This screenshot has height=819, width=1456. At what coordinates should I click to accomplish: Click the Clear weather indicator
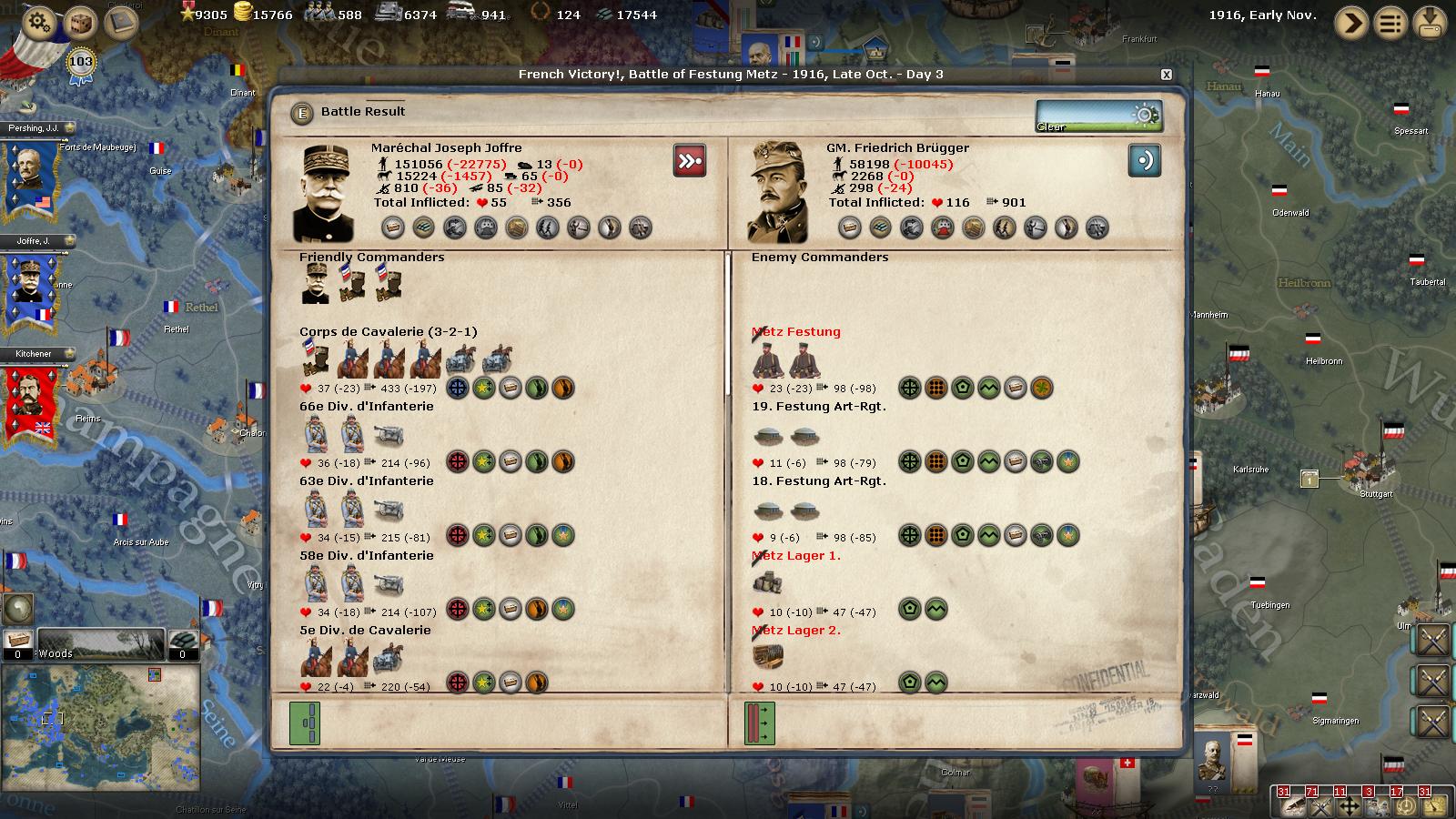click(x=1098, y=116)
